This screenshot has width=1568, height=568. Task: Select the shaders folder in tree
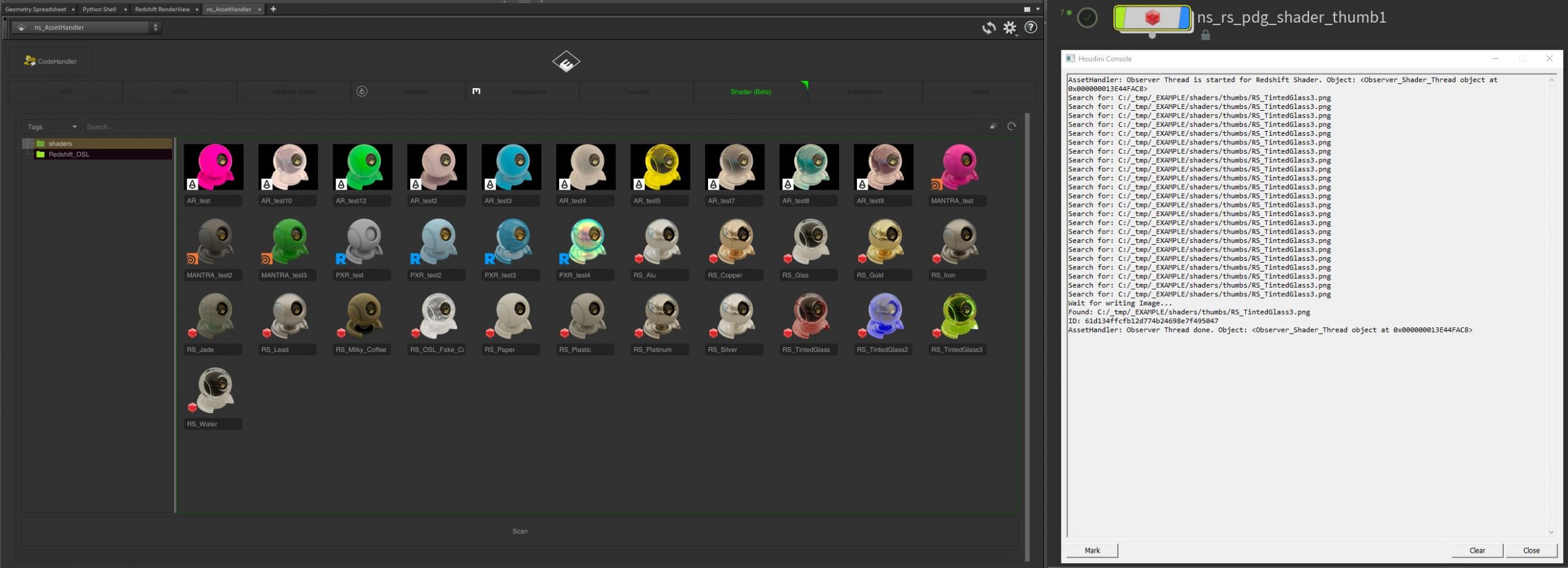tap(60, 144)
